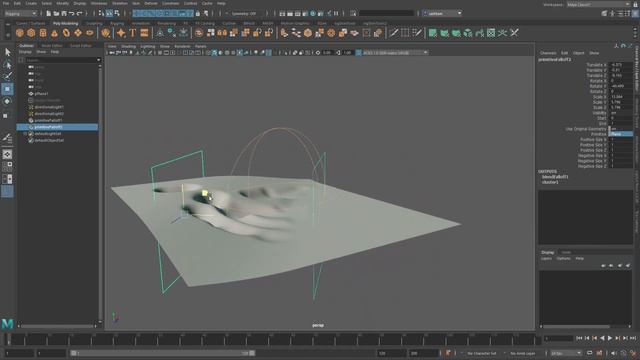This screenshot has width=640, height=360.
Task: Choose the Select tool arrow in the toolbox
Action: pyautogui.click(x=7, y=52)
